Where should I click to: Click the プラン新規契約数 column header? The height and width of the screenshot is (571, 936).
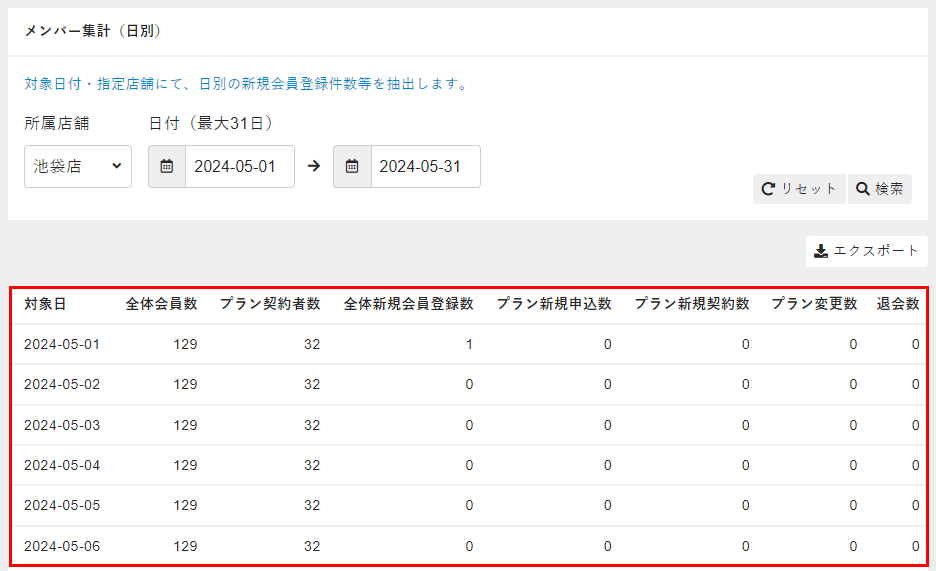(691, 304)
